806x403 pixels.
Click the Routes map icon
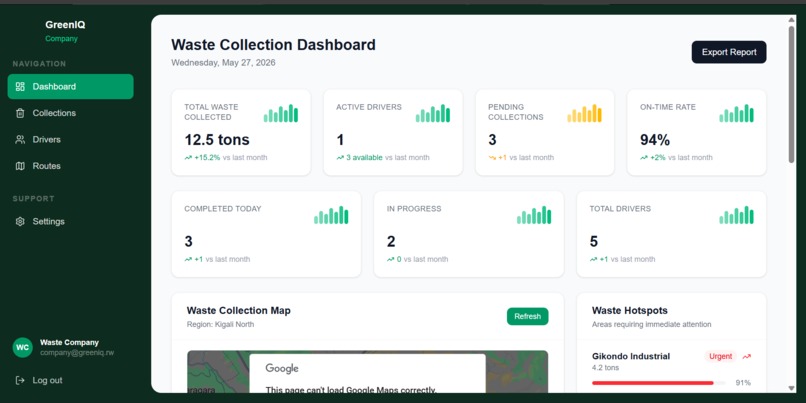point(20,166)
